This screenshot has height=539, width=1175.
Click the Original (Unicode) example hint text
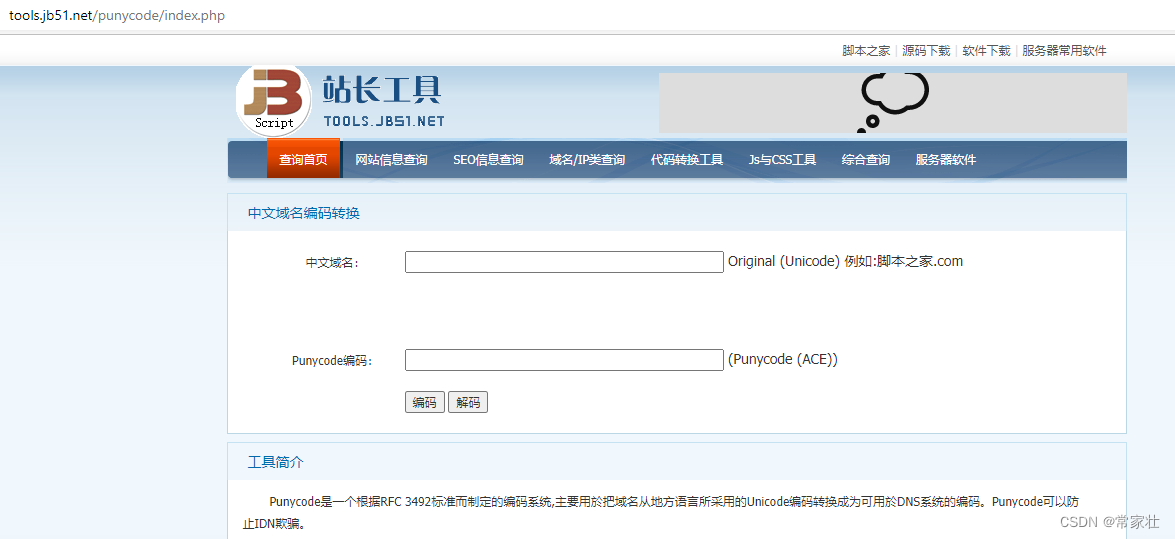click(845, 262)
